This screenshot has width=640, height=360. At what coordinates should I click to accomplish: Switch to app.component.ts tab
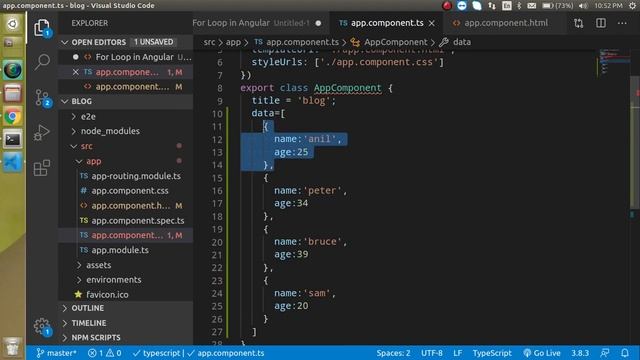(387, 23)
